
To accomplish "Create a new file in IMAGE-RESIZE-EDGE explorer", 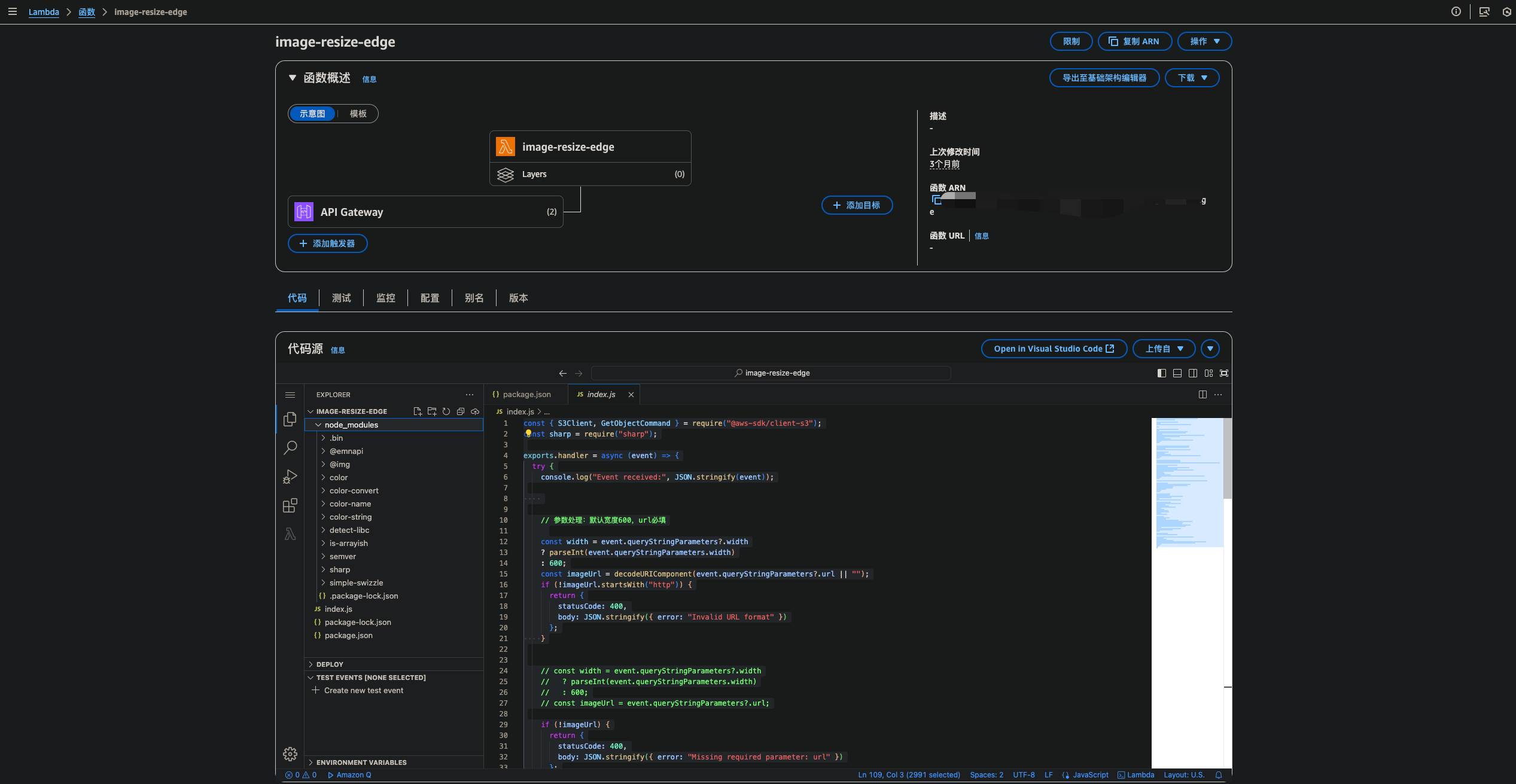I will [x=418, y=411].
